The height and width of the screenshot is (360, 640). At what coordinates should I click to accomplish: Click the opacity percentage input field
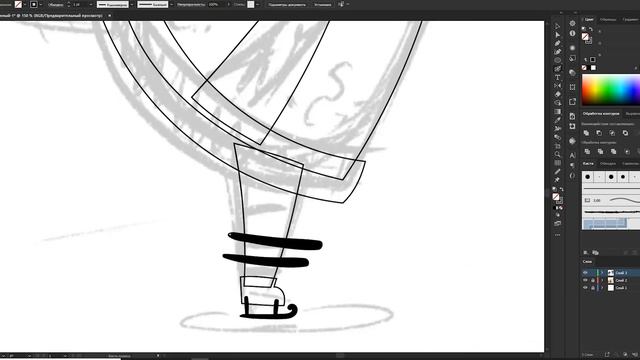(x=216, y=4)
